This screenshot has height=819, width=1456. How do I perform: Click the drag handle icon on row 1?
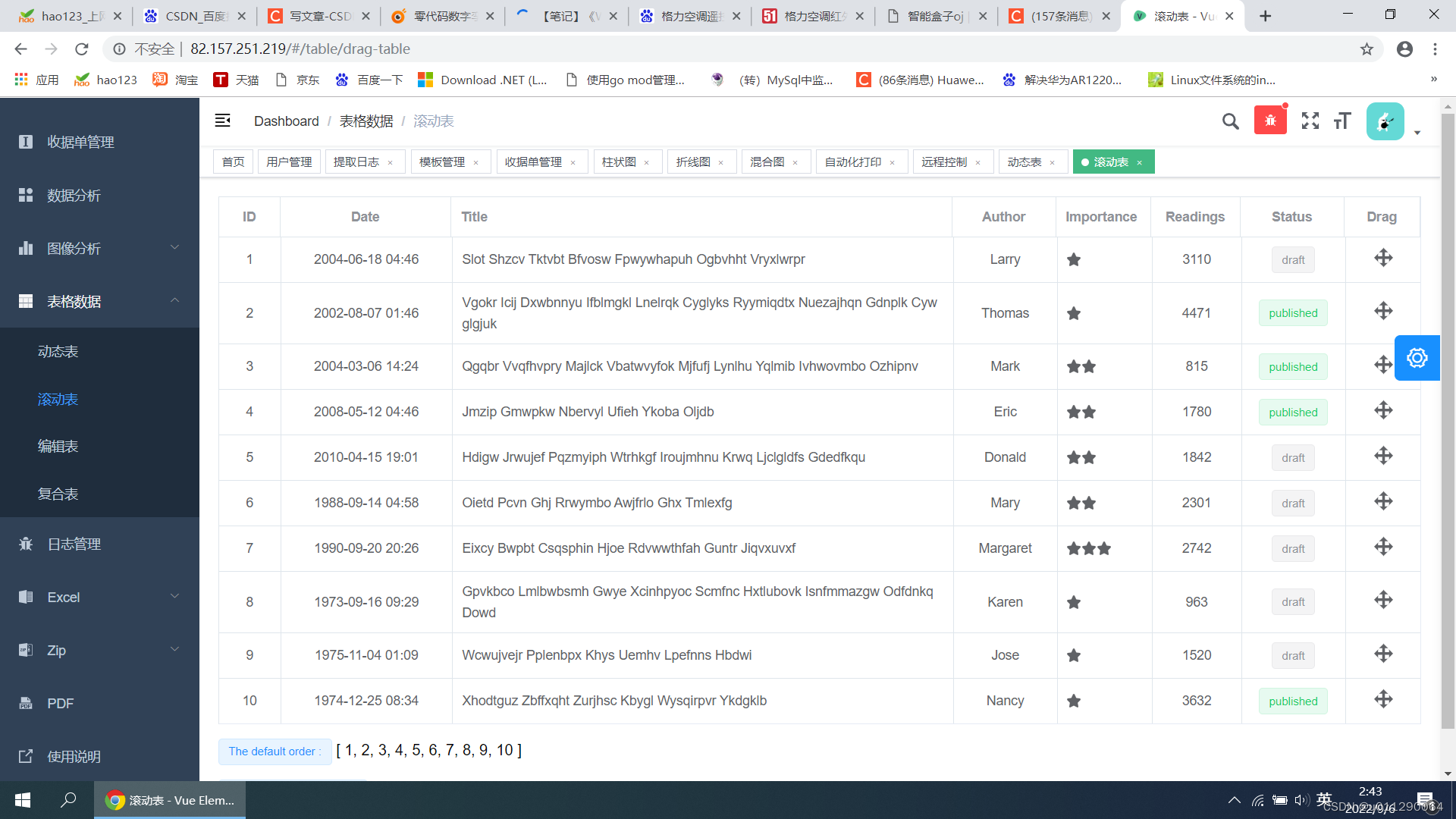pyautogui.click(x=1382, y=258)
